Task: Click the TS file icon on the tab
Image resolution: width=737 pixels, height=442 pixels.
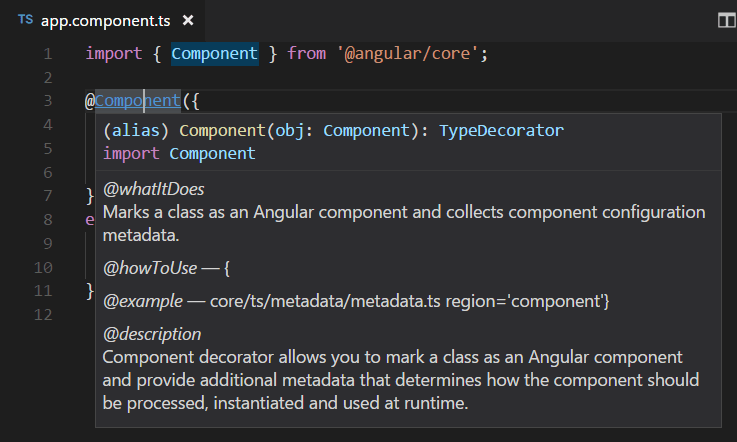Action: coord(25,20)
